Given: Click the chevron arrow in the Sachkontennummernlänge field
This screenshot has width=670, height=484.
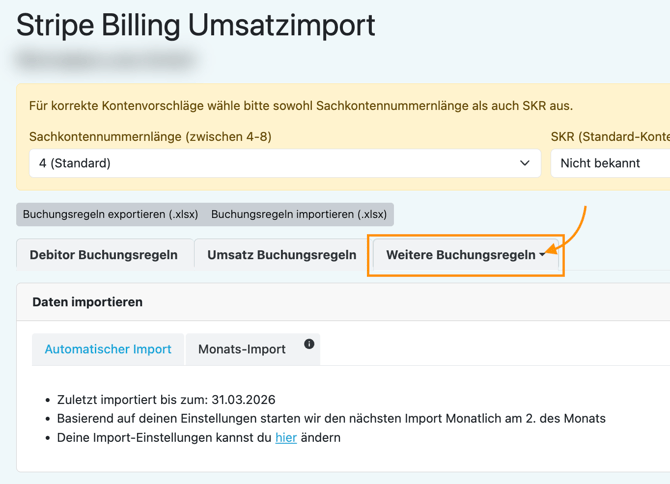Looking at the screenshot, I should click(524, 163).
